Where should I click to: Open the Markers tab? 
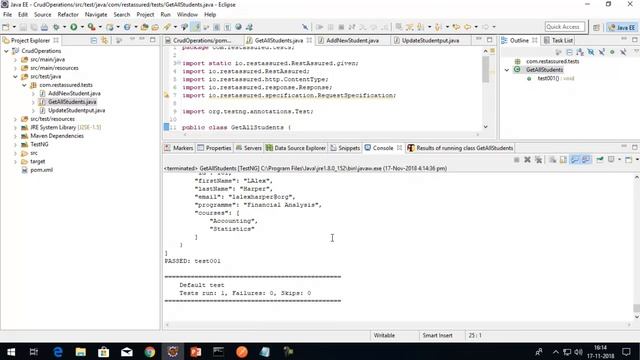coord(179,148)
